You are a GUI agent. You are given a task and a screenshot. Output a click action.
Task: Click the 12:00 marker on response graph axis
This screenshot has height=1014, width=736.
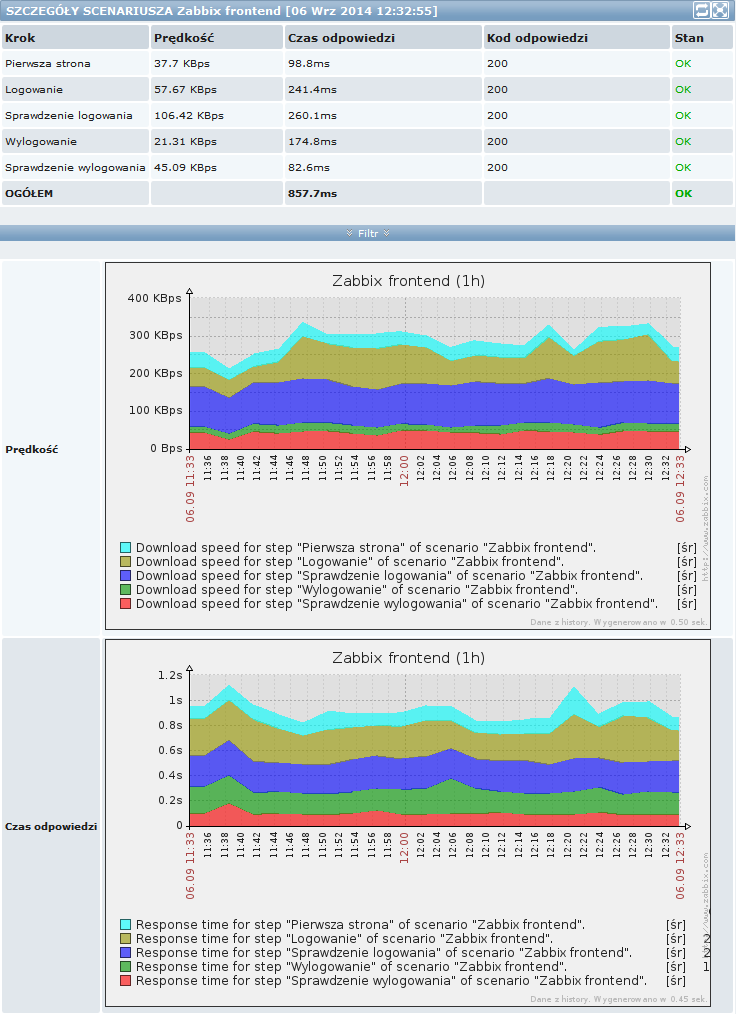point(404,848)
